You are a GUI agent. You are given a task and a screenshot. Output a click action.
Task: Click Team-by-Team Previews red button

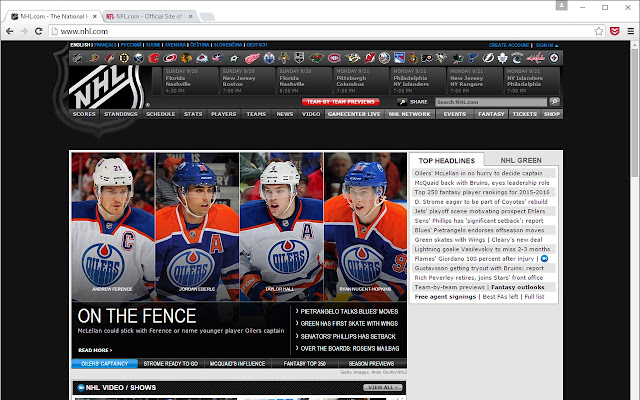(340, 102)
